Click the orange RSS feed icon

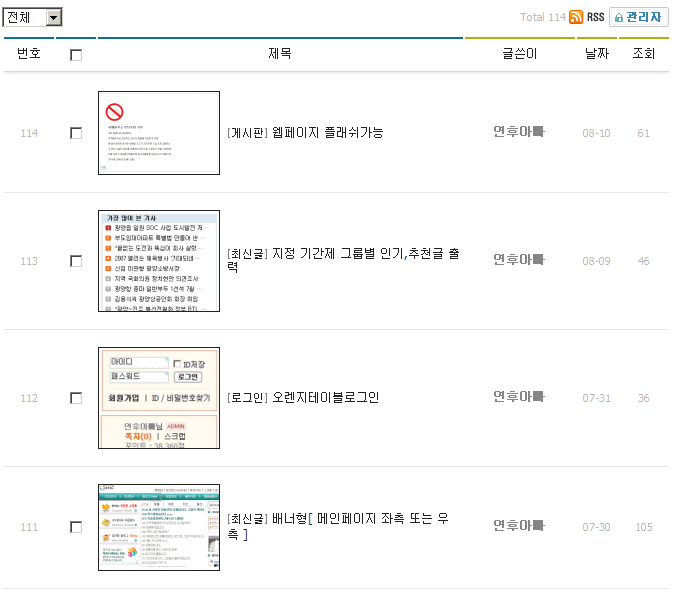(576, 17)
